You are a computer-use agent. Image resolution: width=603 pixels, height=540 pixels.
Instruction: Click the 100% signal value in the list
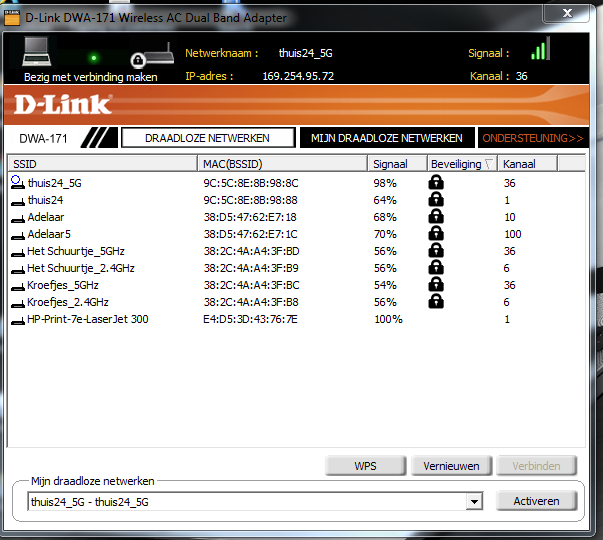pos(388,319)
